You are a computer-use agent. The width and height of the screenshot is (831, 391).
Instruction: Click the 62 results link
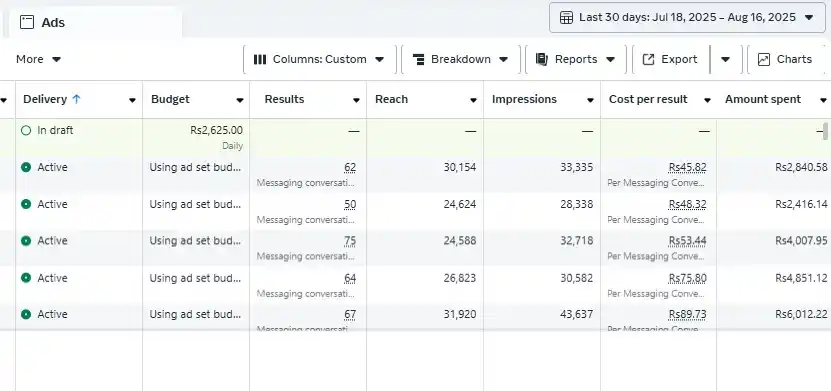[x=350, y=168]
